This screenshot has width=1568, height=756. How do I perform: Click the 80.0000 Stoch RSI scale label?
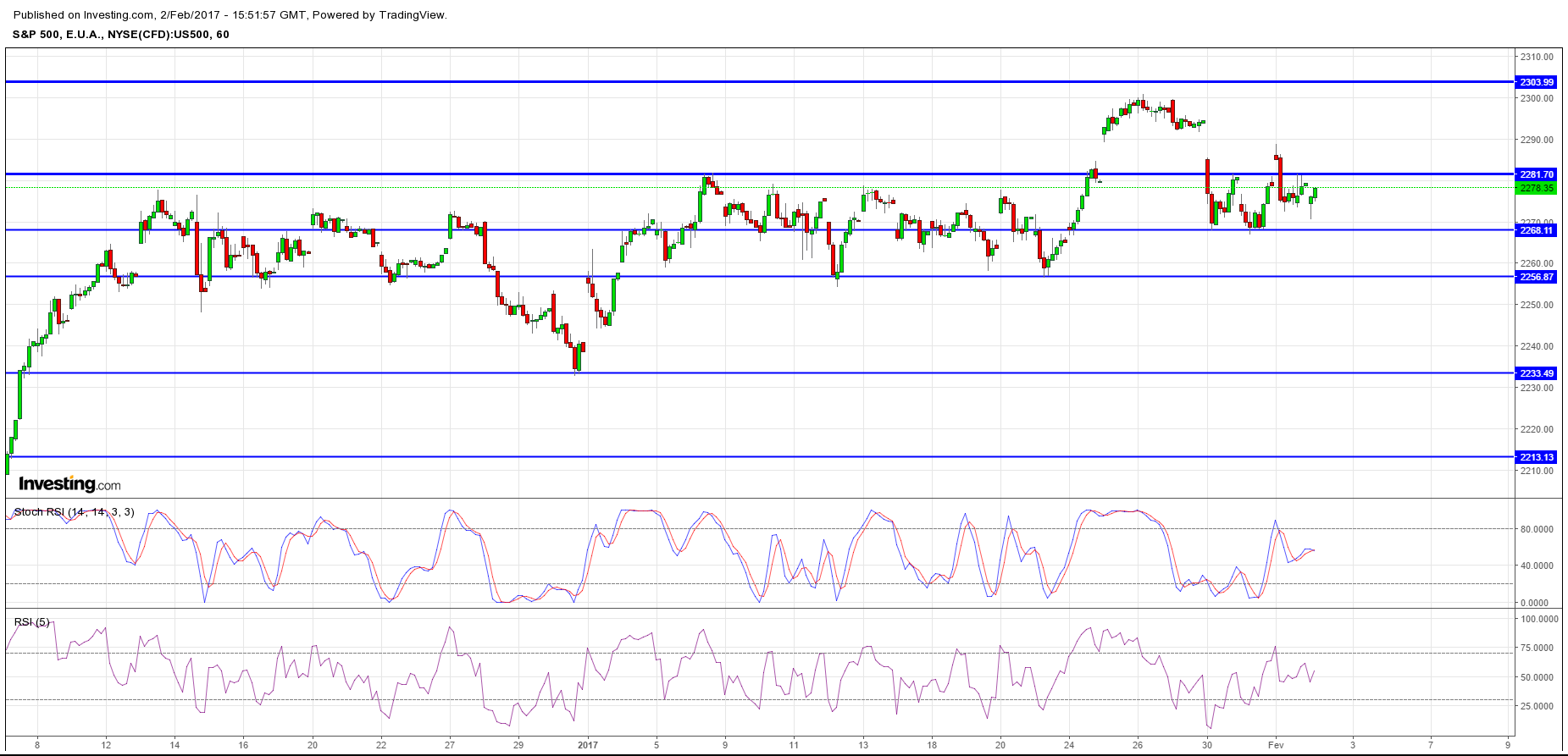[x=1537, y=529]
